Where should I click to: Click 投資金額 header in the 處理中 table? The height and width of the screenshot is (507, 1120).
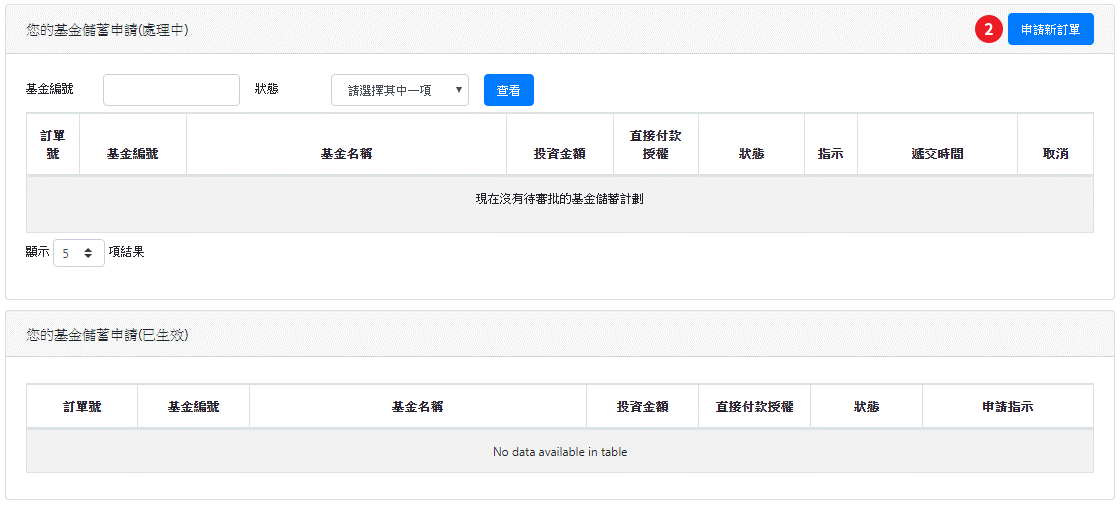tap(559, 154)
